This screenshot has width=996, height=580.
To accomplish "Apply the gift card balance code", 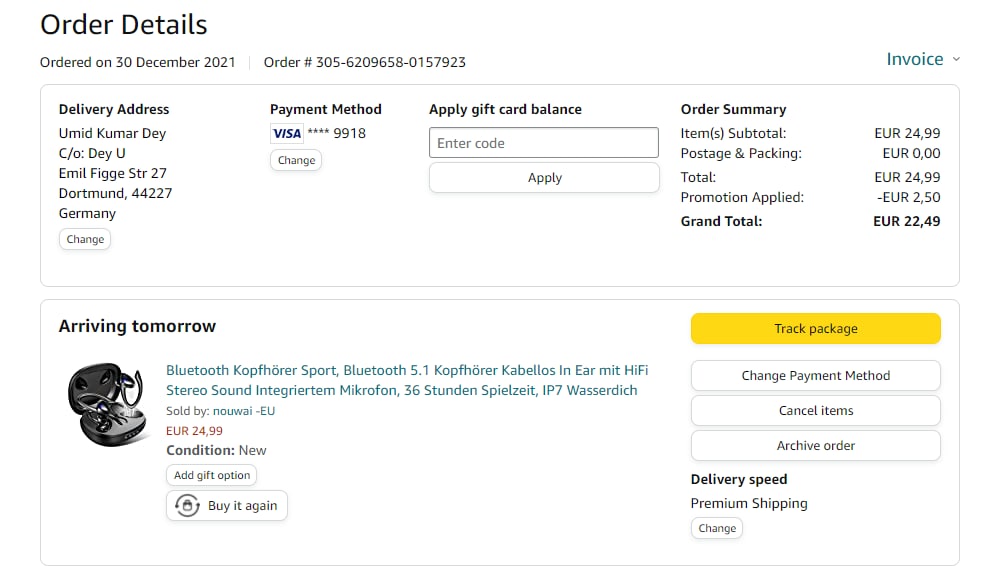I will point(544,178).
